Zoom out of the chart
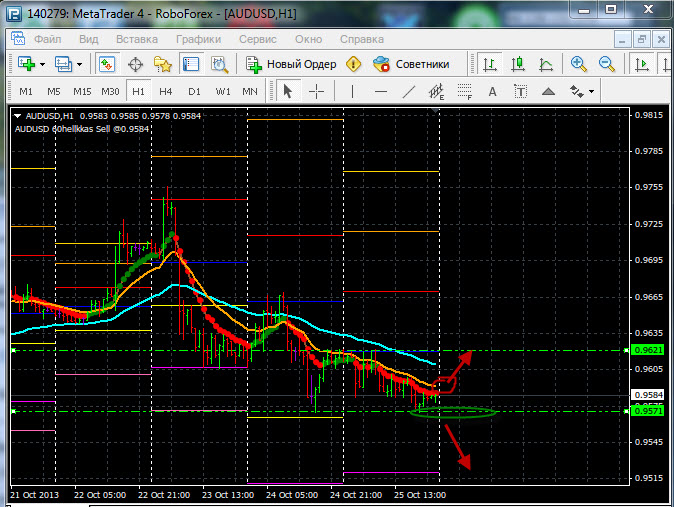Image resolution: width=674 pixels, height=507 pixels. coord(607,64)
